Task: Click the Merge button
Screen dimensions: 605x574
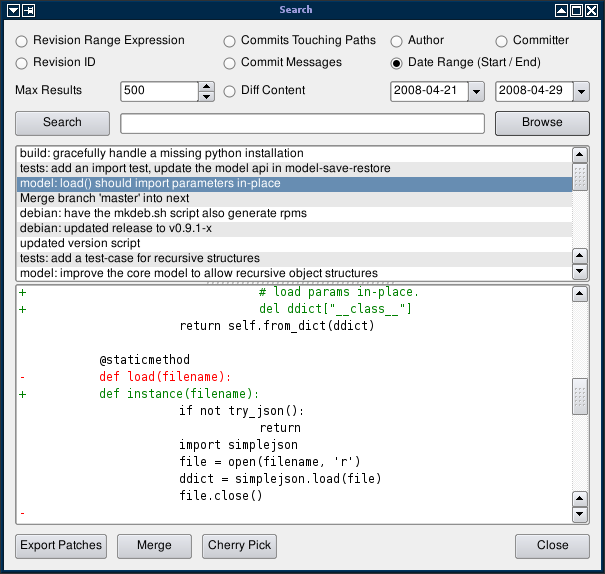Action: (154, 546)
